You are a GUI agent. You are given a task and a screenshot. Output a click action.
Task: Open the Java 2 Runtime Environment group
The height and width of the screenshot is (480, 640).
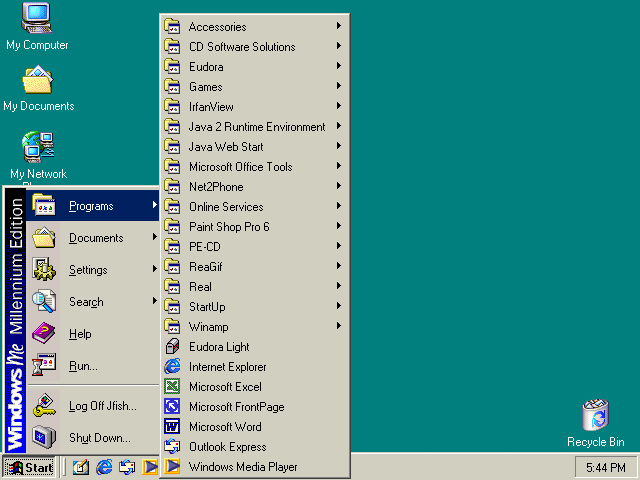click(255, 127)
